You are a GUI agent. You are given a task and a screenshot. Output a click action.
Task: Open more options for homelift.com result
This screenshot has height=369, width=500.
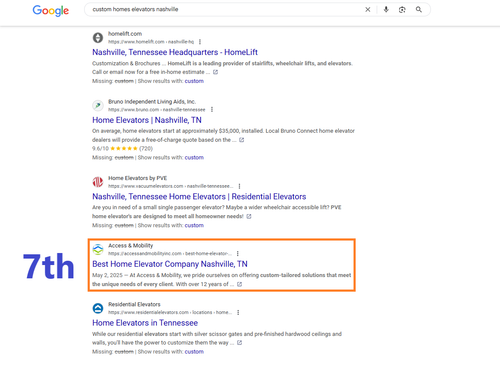coord(200,42)
